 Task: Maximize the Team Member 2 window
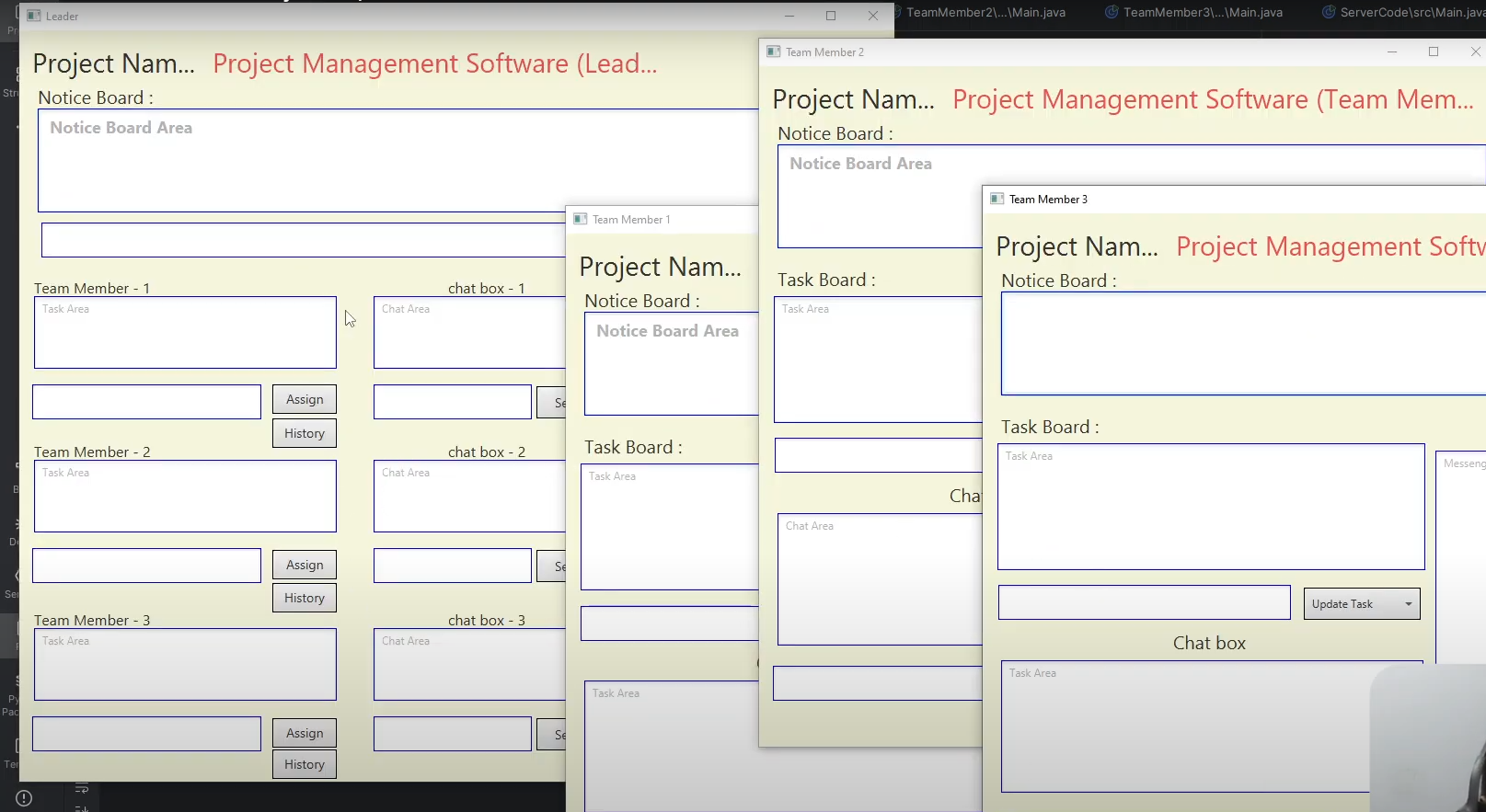click(1433, 51)
